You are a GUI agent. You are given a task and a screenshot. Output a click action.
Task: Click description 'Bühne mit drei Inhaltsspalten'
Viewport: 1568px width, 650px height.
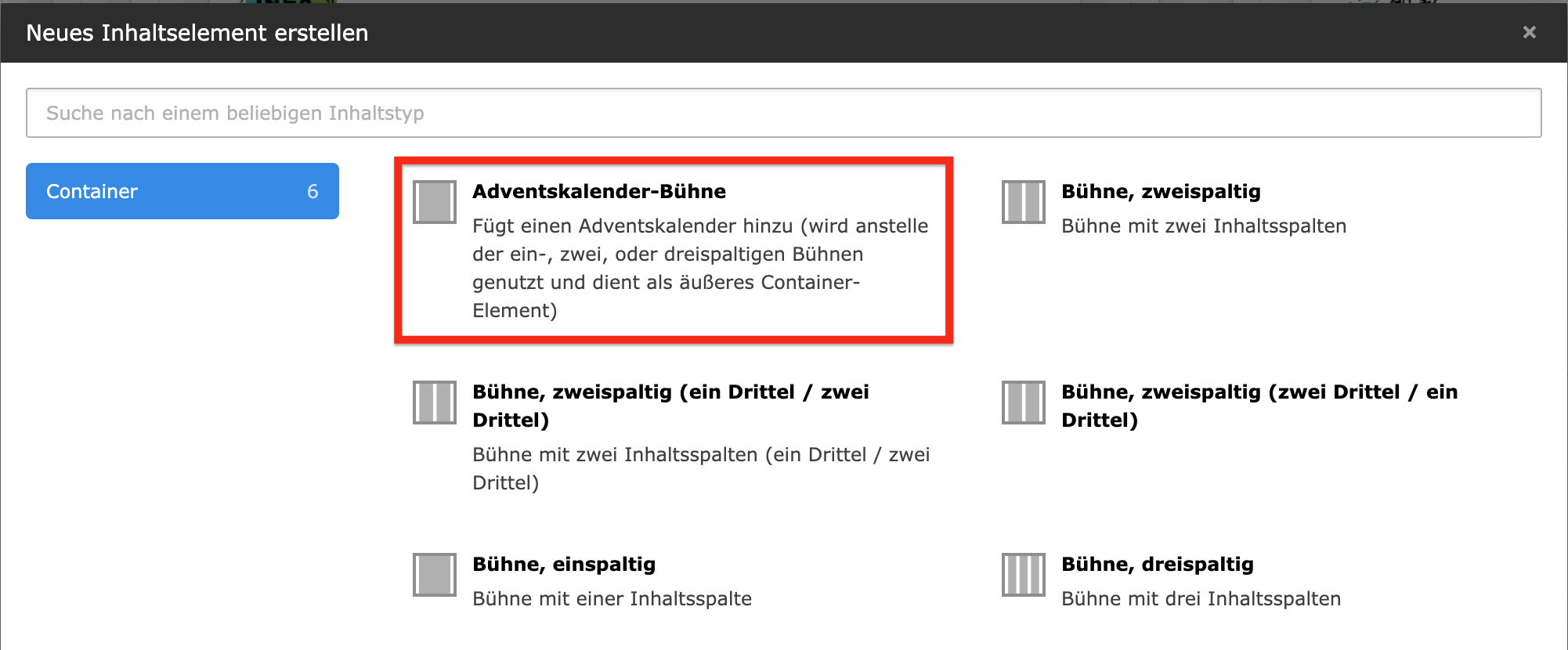point(1201,598)
